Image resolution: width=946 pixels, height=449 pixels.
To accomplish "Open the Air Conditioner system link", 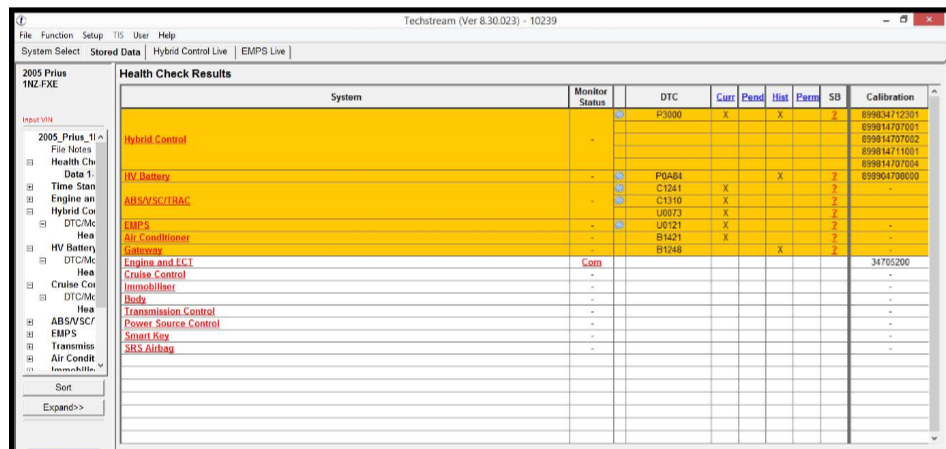I will click(x=156, y=238).
